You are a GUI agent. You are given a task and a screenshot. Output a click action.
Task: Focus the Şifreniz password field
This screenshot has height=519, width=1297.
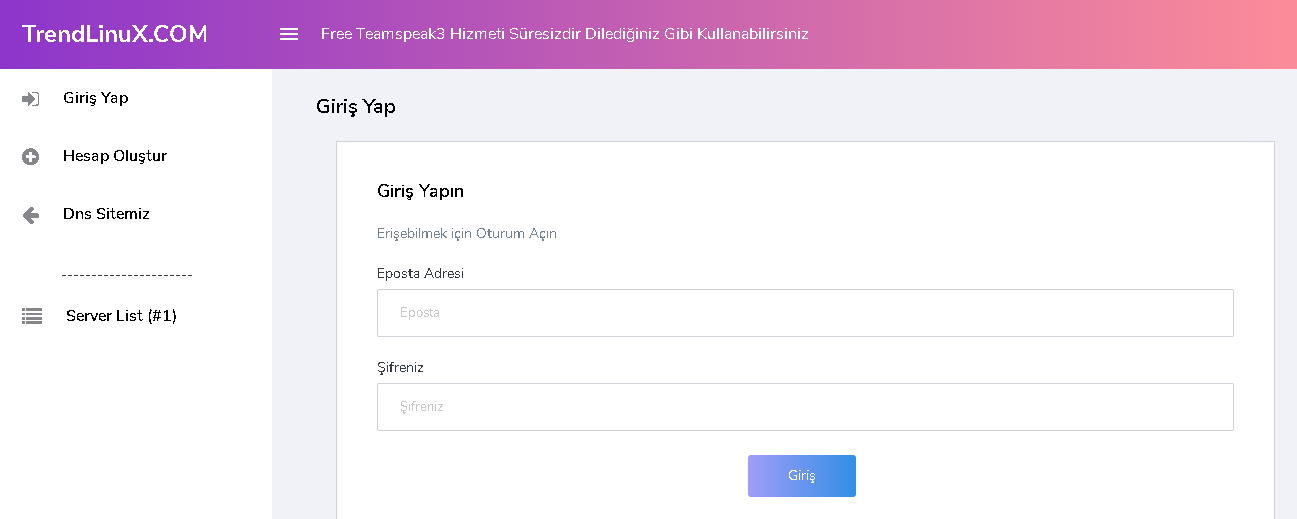(x=805, y=407)
